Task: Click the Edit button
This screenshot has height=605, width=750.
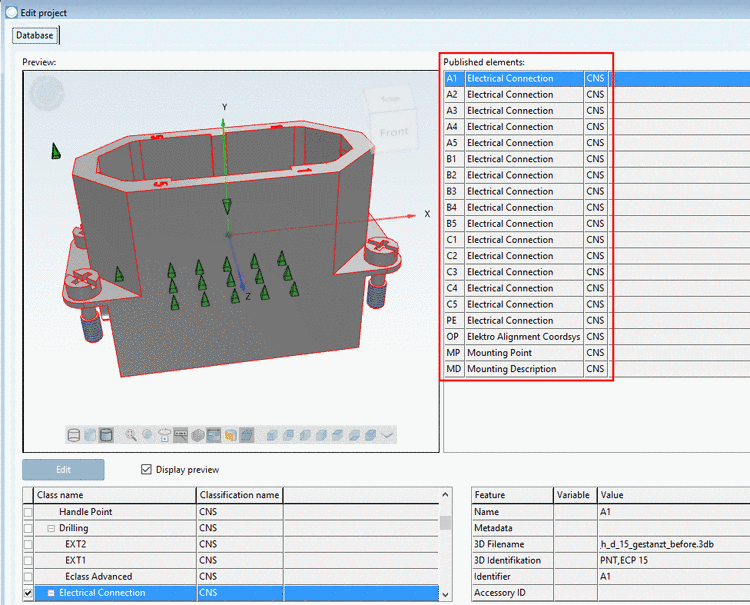Action: tap(63, 470)
